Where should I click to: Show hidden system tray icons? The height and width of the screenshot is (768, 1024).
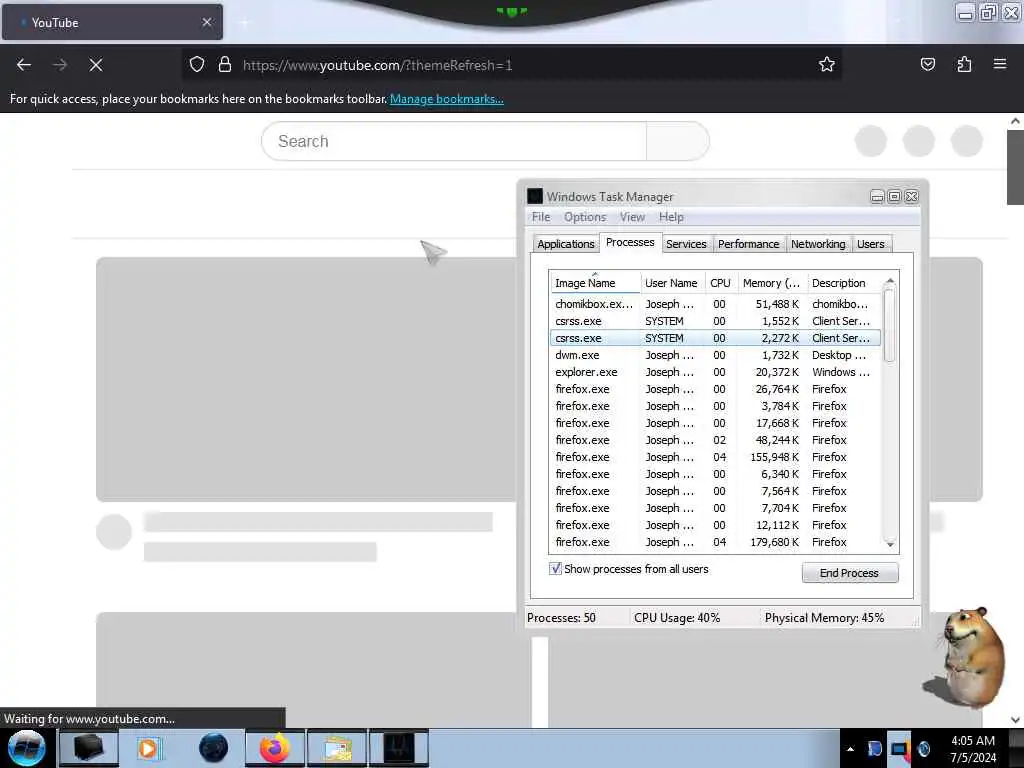coord(850,749)
